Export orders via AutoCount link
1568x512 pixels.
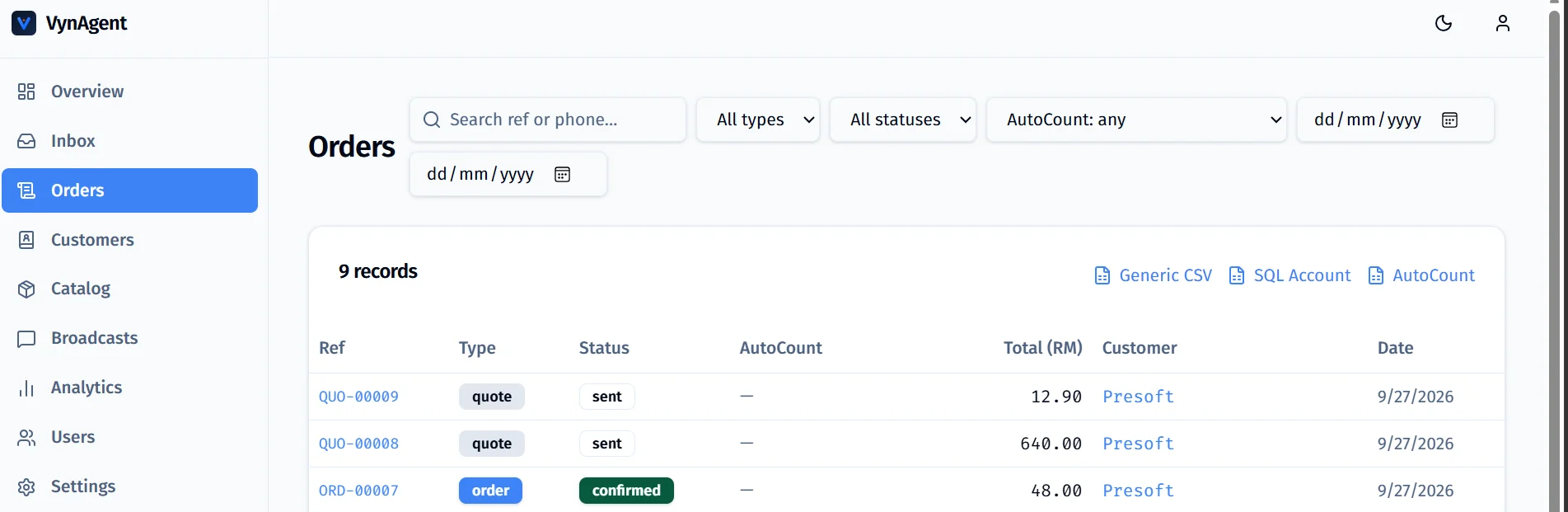(1421, 275)
